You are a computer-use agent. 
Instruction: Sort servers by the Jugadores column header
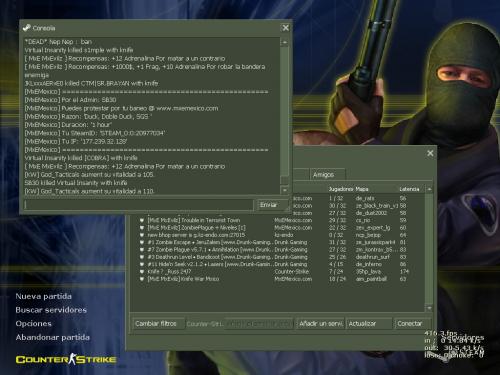(x=341, y=189)
